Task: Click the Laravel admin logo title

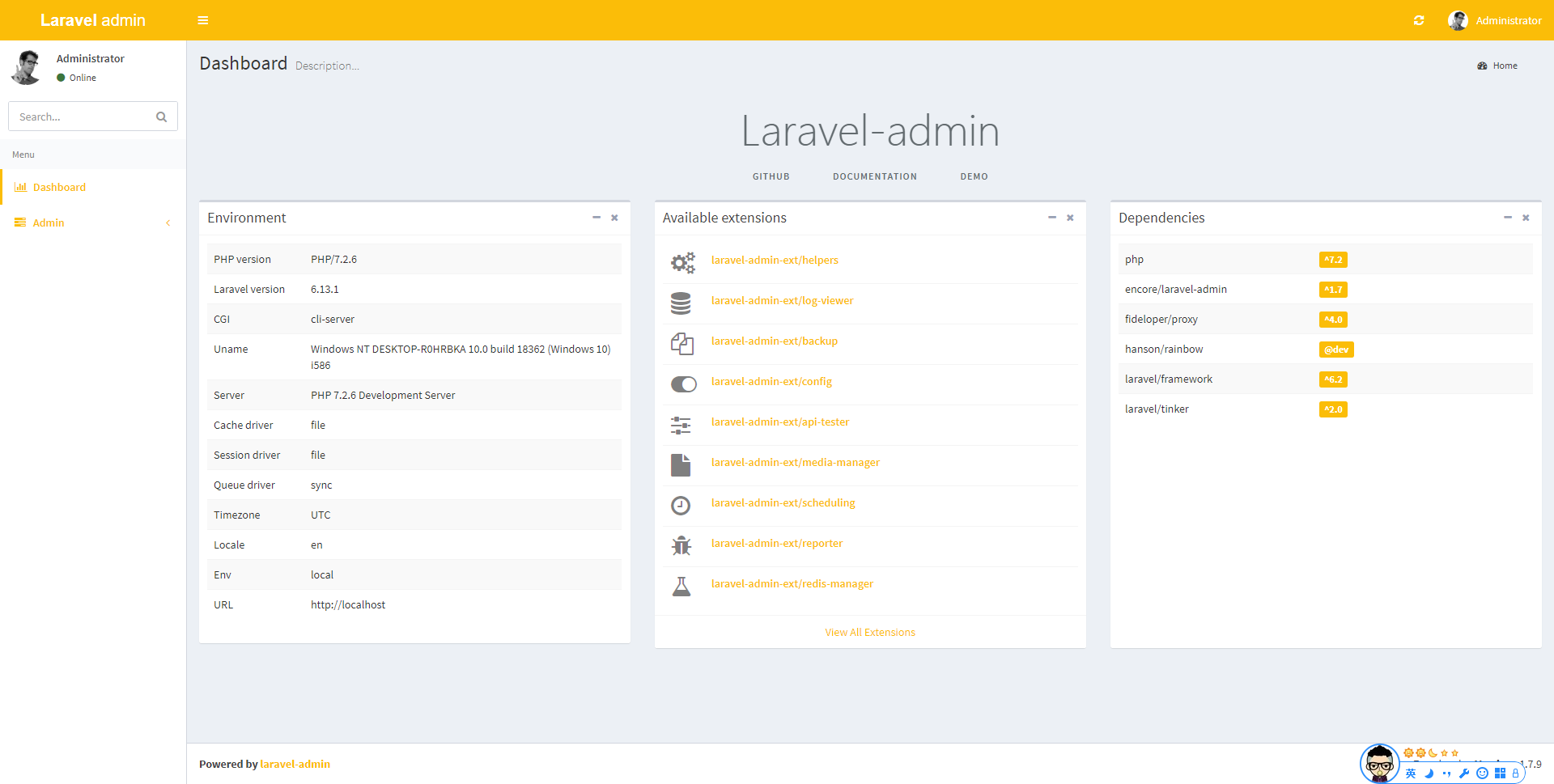Action: (93, 20)
